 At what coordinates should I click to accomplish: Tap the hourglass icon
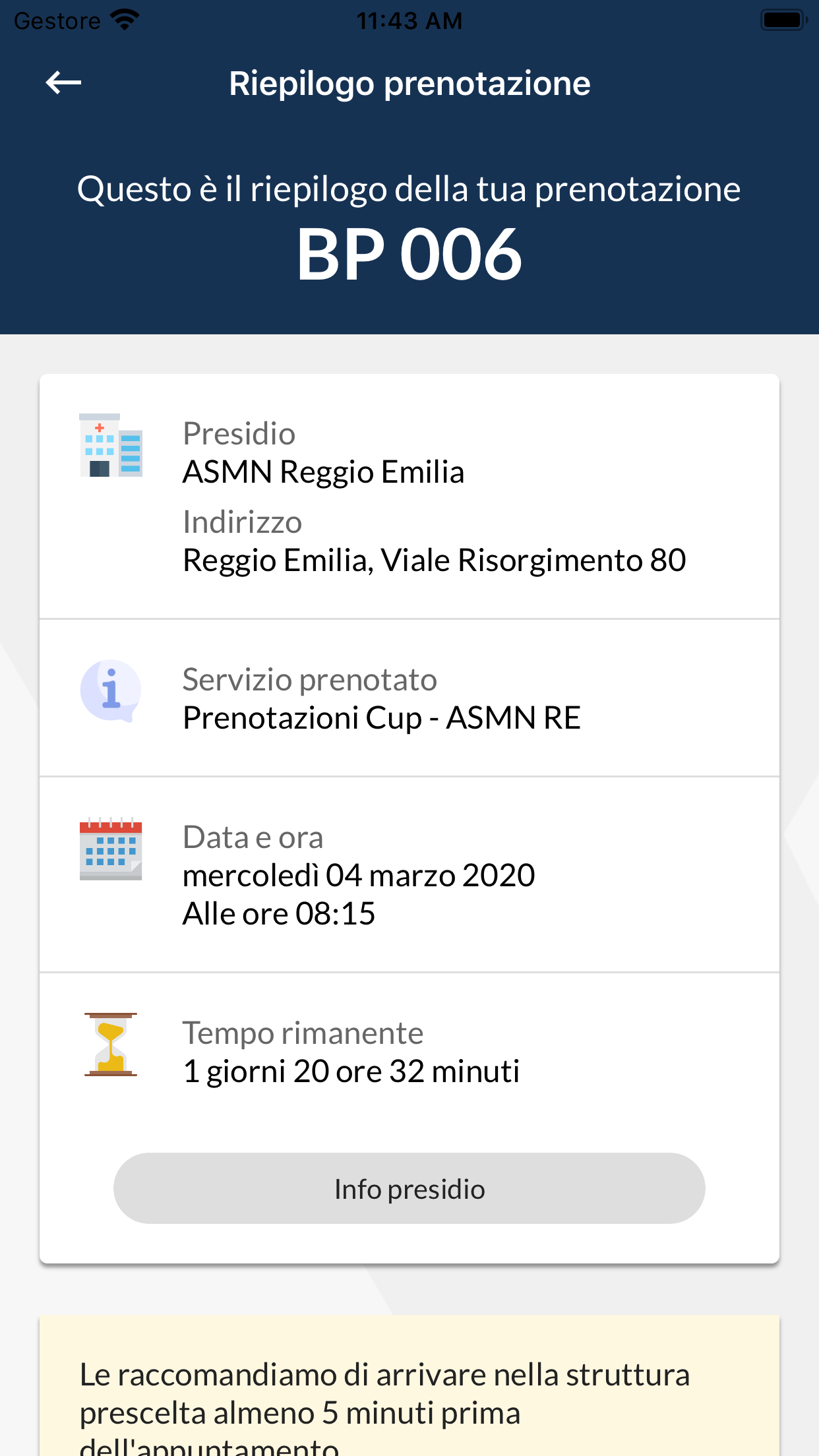pos(111,1045)
